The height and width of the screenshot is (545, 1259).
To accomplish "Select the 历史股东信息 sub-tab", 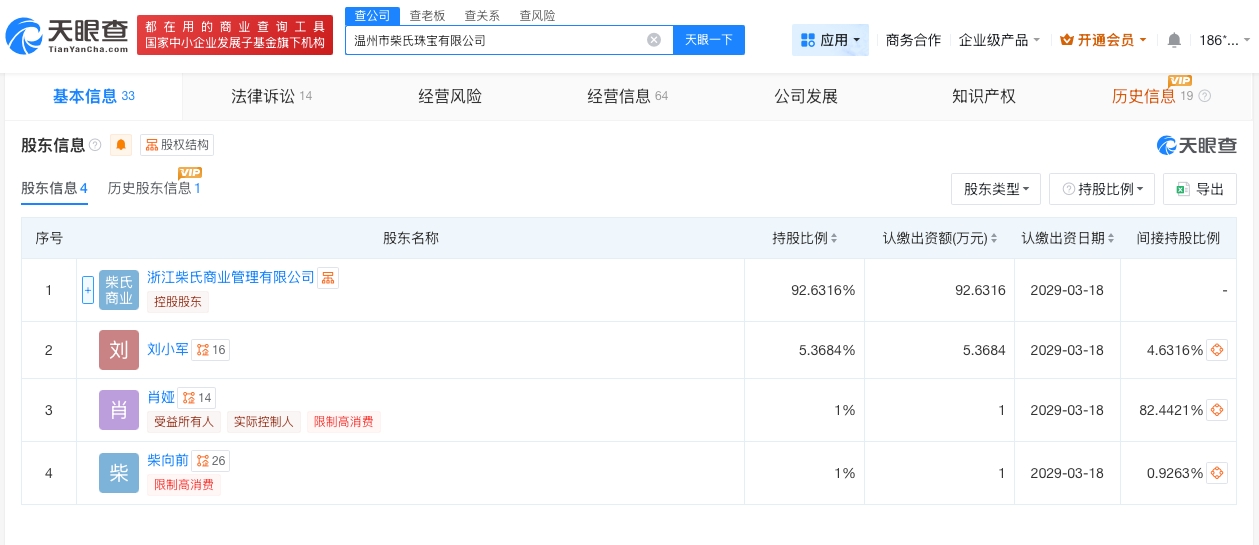I will click(x=154, y=188).
